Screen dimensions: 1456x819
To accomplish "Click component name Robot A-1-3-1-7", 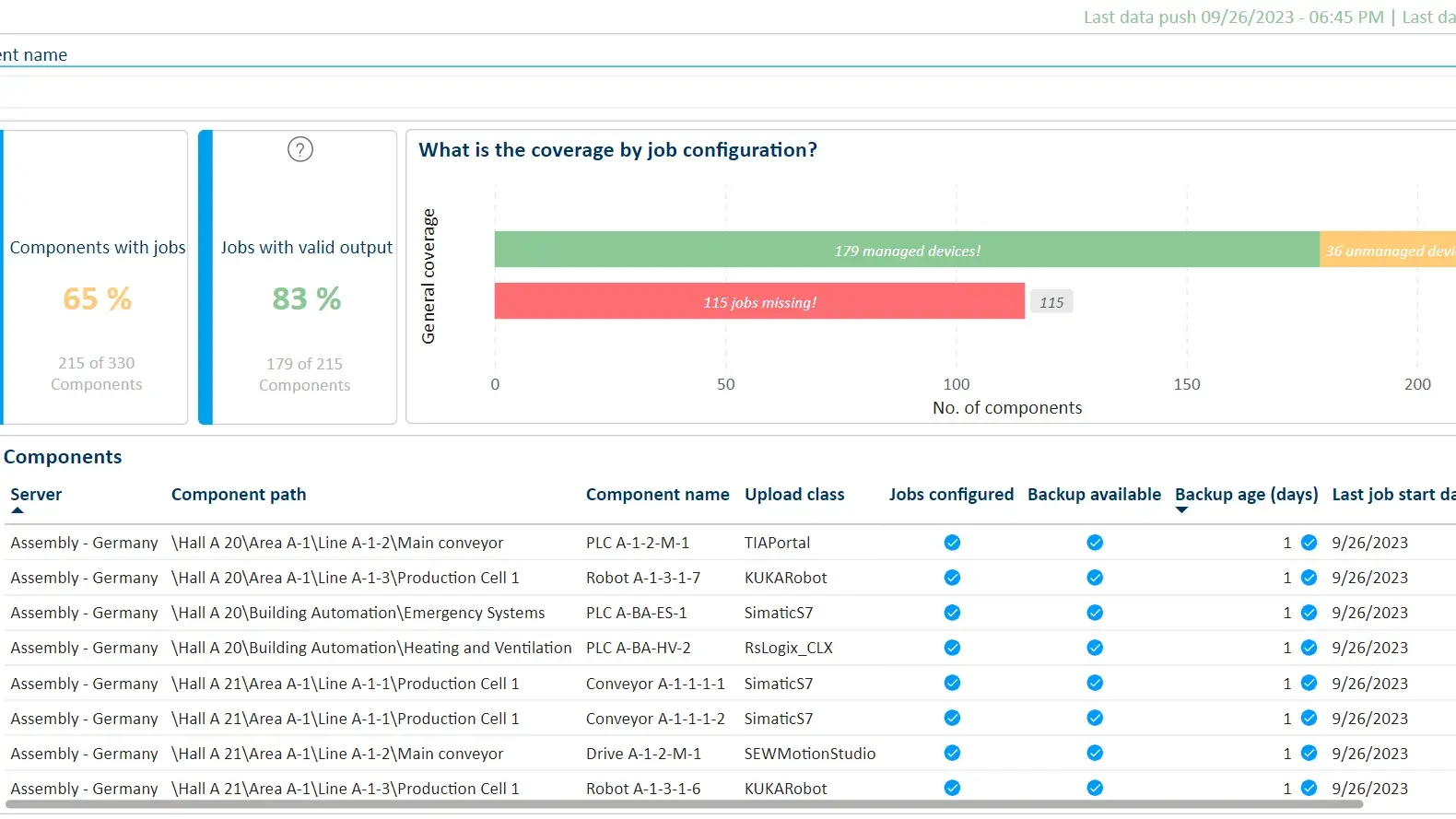I will click(643, 578).
